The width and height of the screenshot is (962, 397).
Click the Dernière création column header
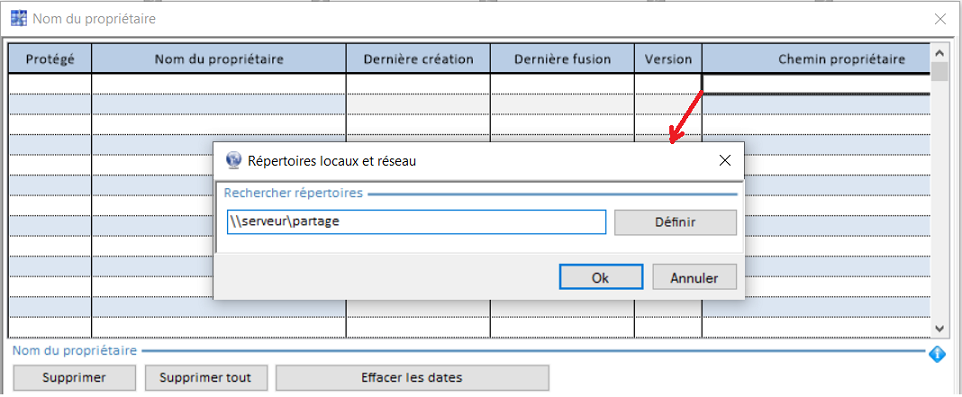(418, 59)
